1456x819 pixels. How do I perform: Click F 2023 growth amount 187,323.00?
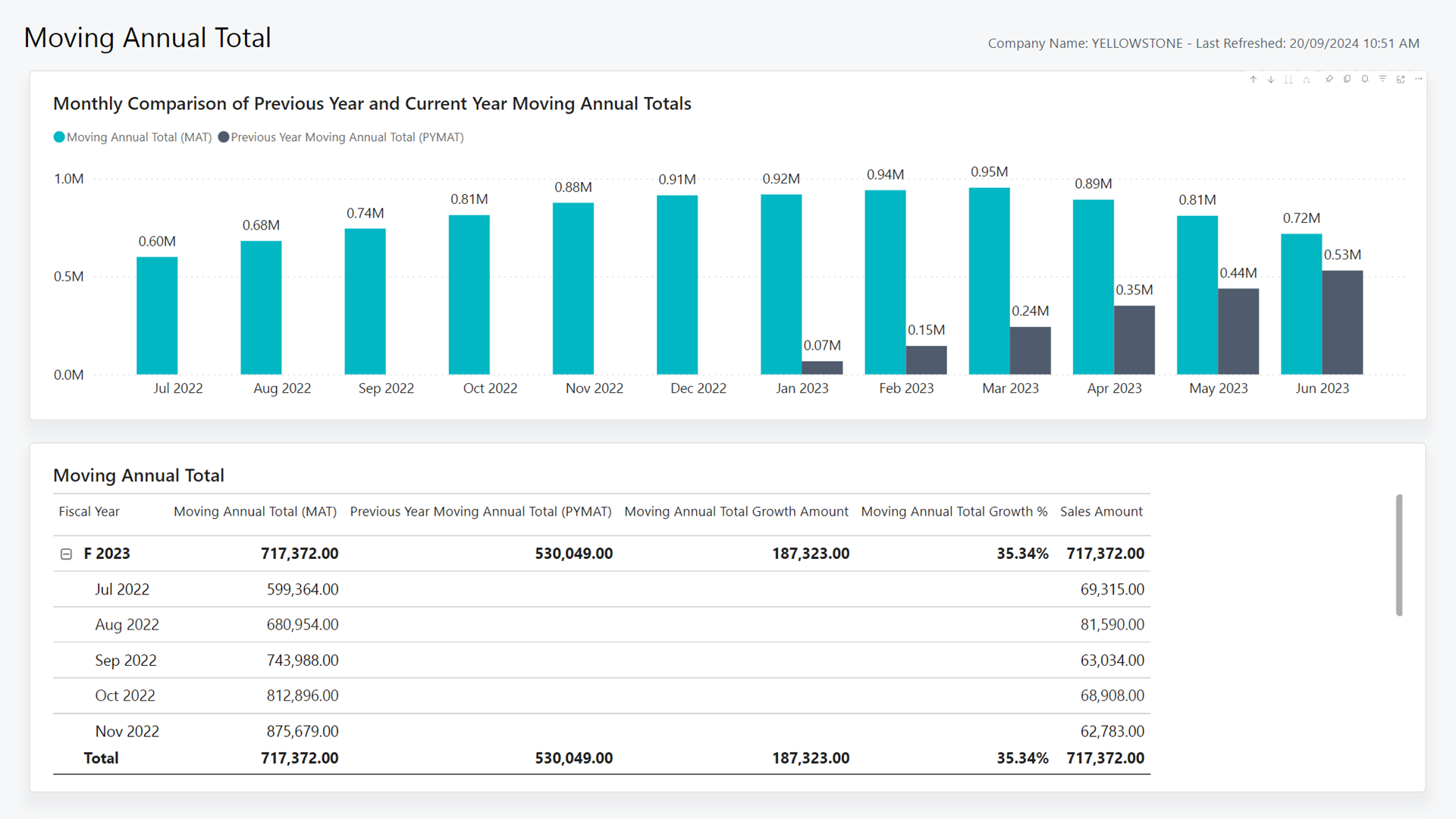pyautogui.click(x=811, y=554)
